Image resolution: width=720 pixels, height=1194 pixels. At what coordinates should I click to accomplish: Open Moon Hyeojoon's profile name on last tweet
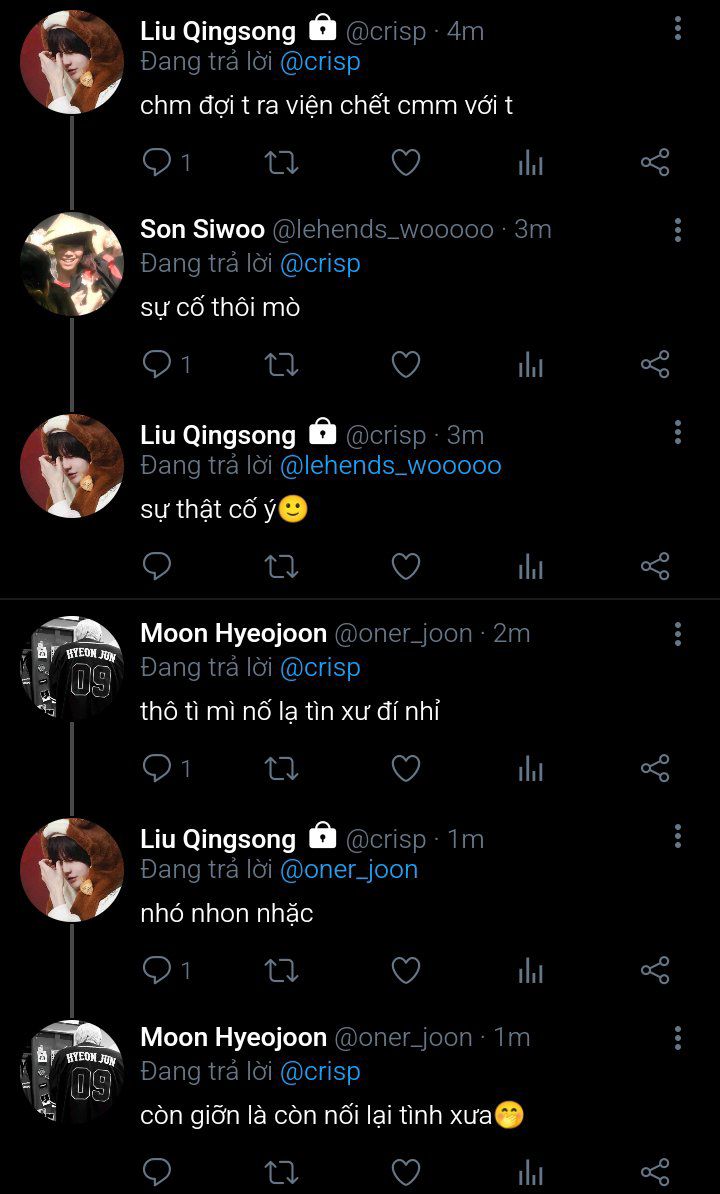233,1038
